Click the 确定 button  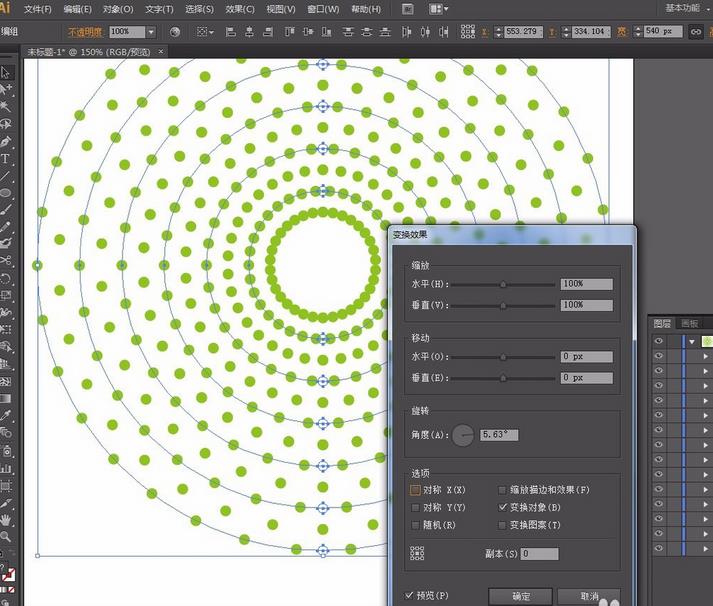521,596
